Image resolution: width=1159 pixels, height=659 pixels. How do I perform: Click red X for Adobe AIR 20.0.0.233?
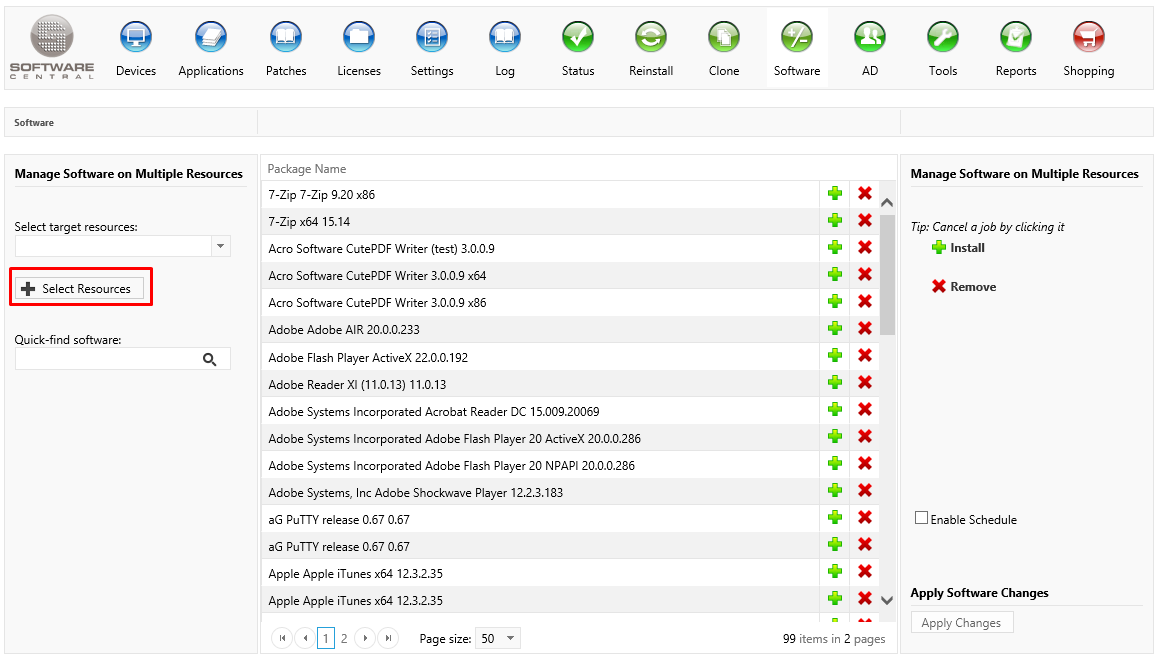[x=865, y=329]
